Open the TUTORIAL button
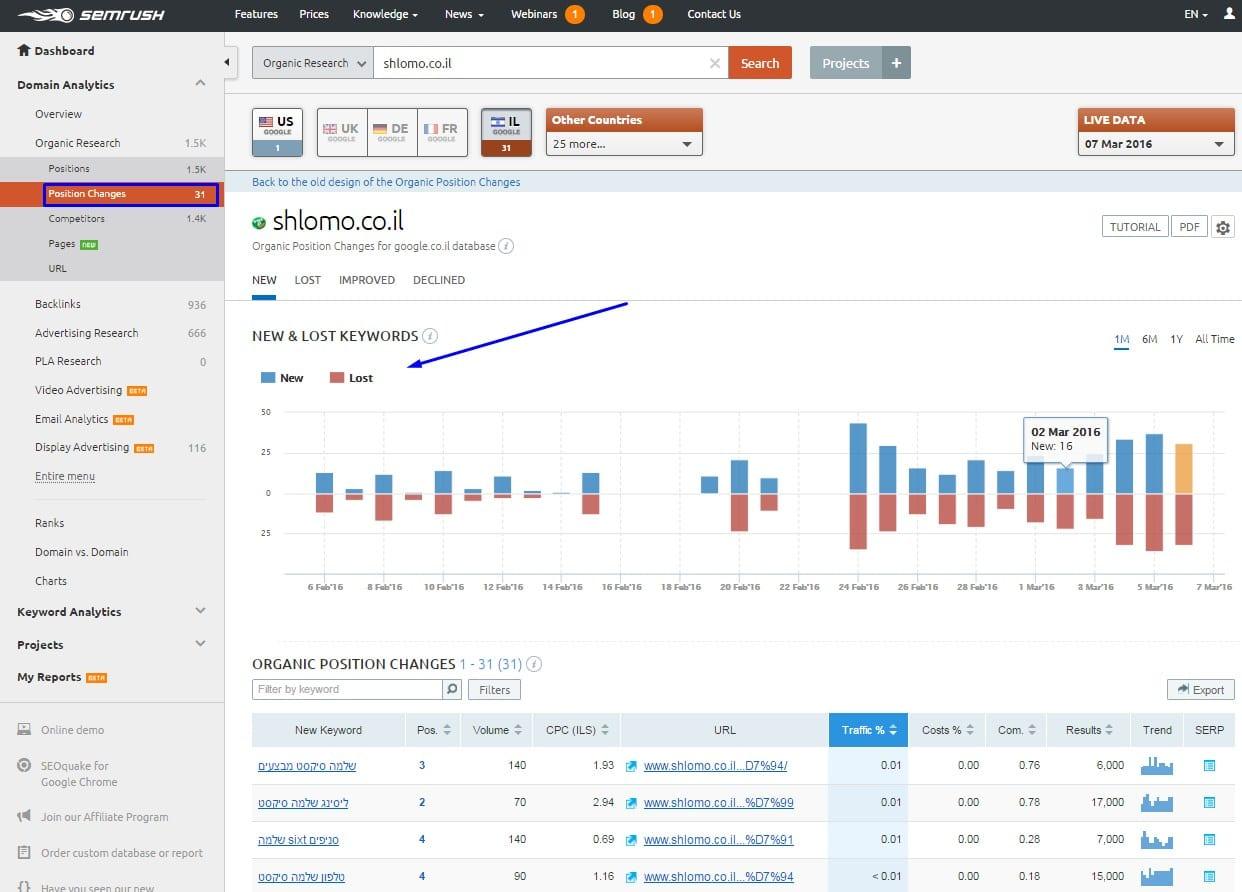Image resolution: width=1242 pixels, height=892 pixels. click(1135, 227)
